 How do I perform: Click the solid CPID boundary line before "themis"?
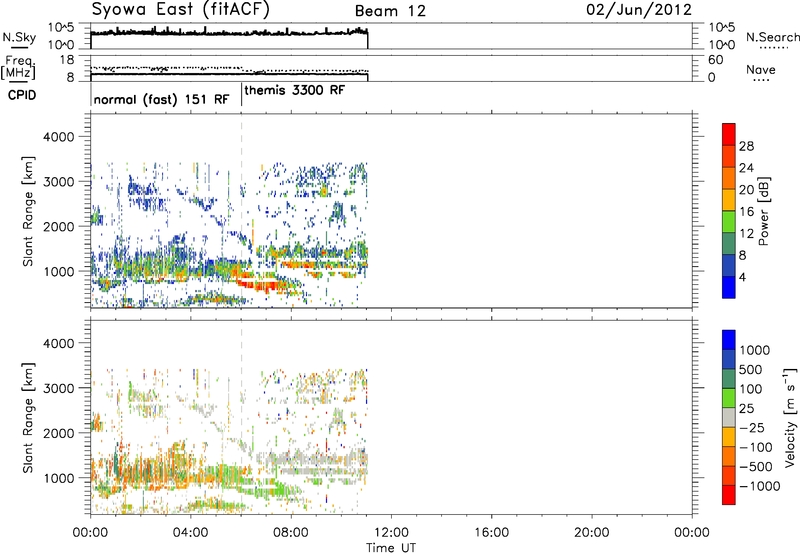(241, 94)
